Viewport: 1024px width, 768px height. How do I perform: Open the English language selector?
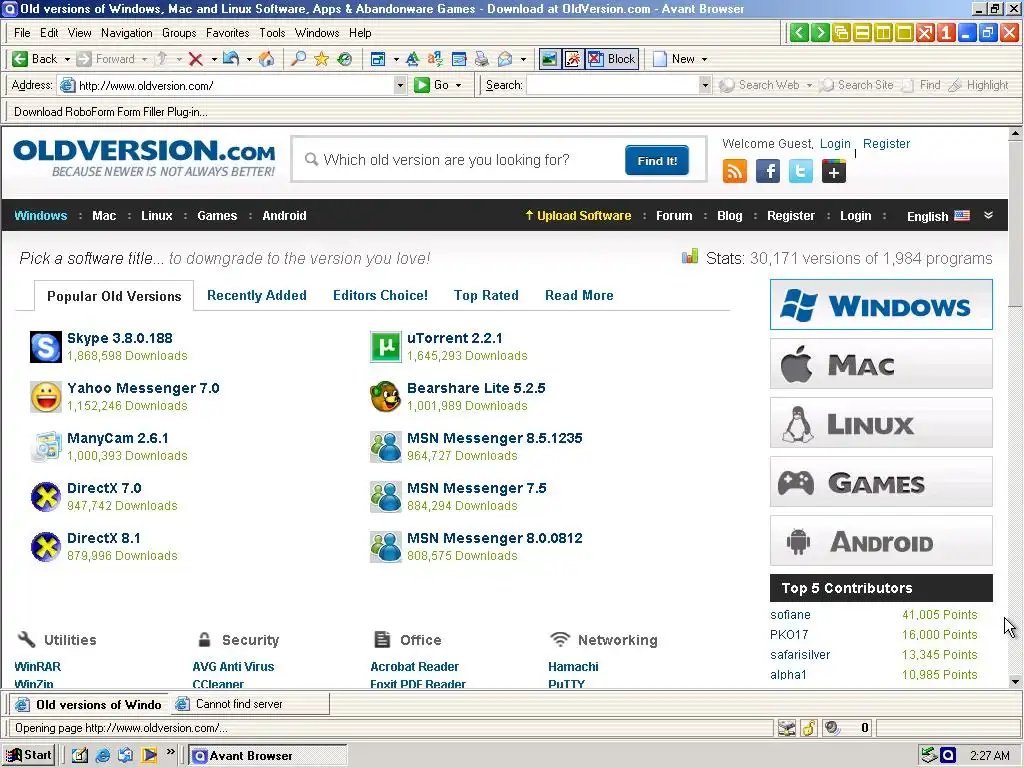[x=938, y=216]
